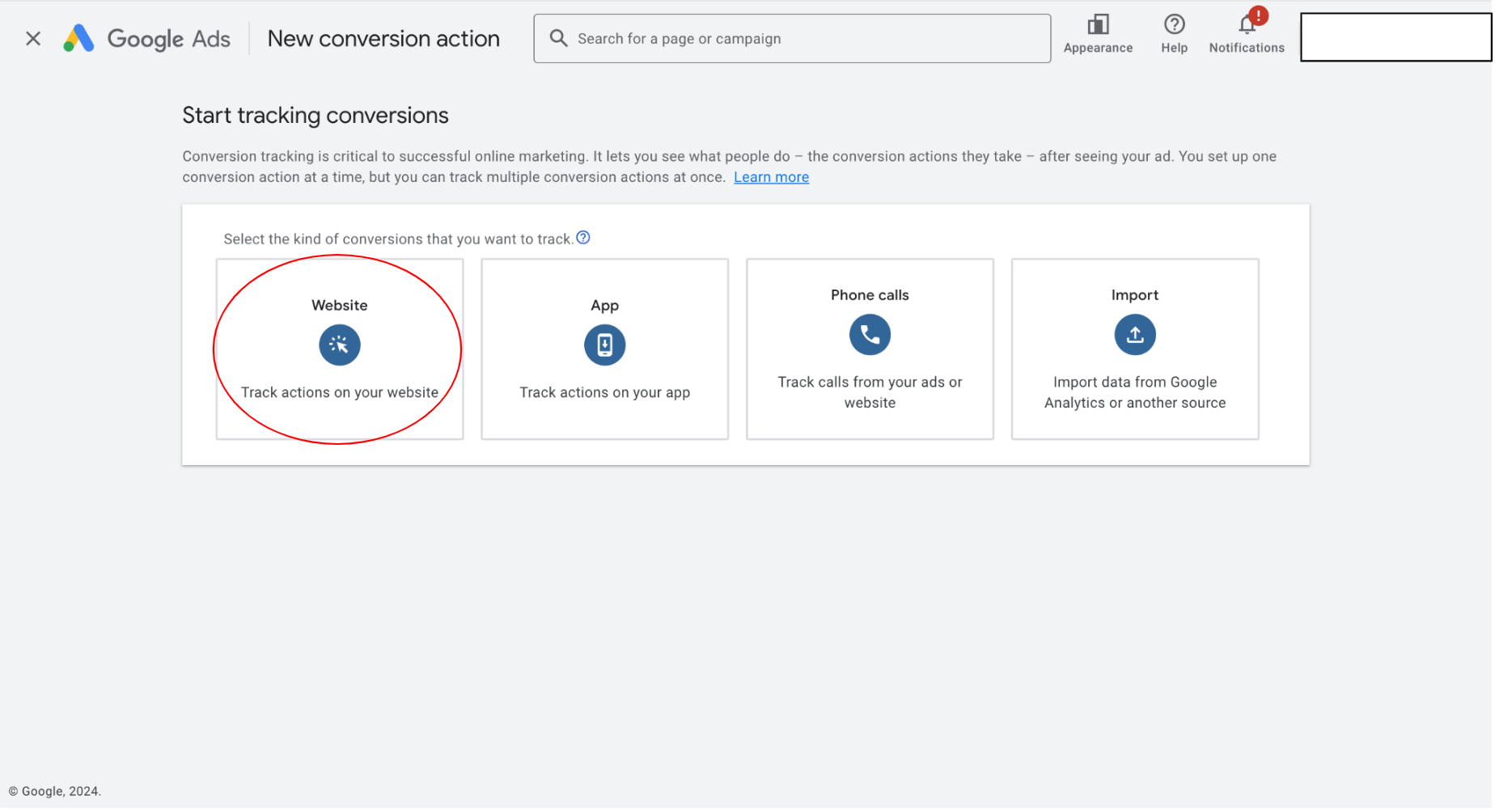Click the conversion kind help question mark
The width and height of the screenshot is (1495, 812).
(582, 238)
